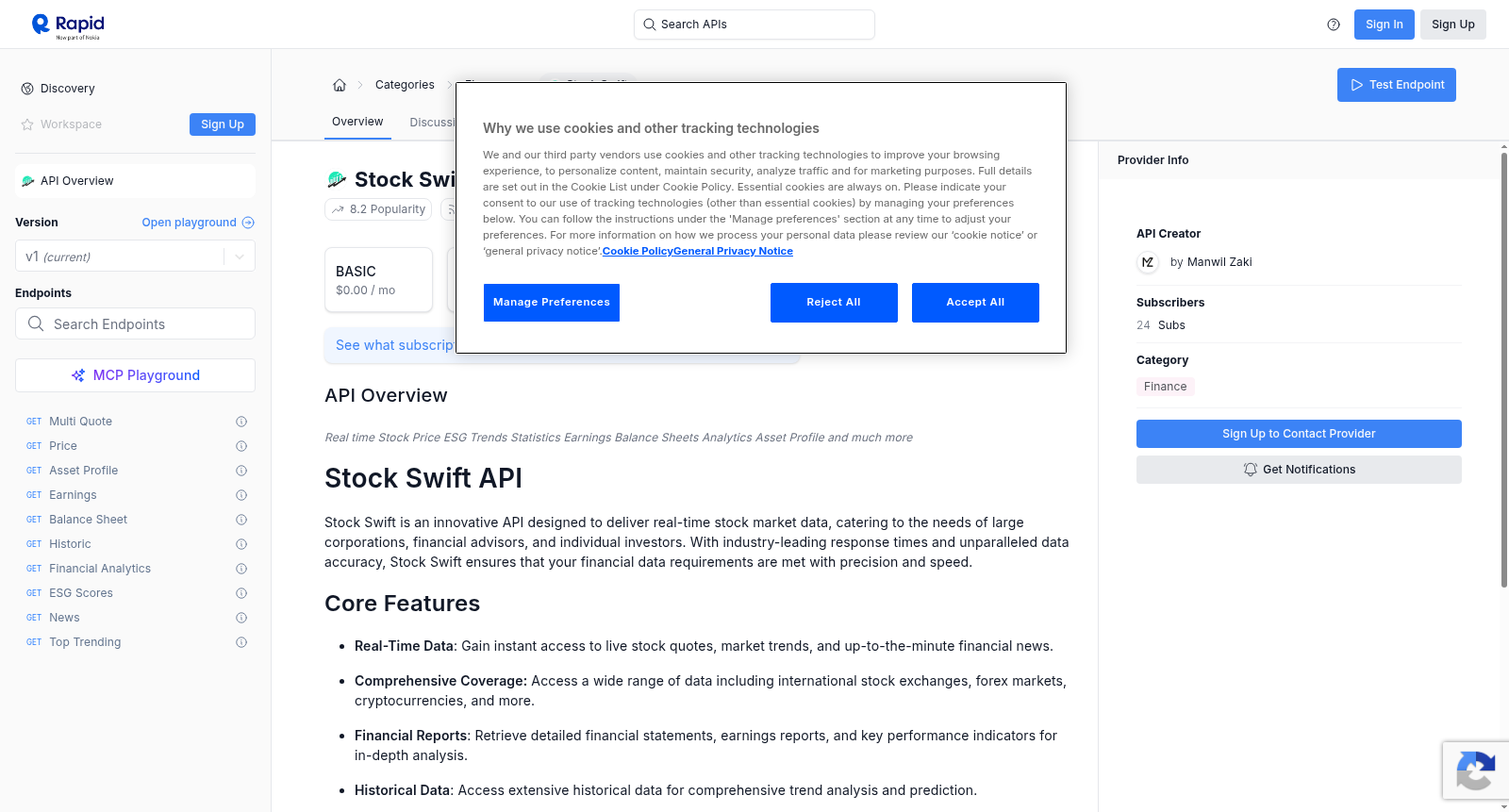Select the Top Trending endpoint
This screenshot has width=1509, height=812.
click(85, 642)
